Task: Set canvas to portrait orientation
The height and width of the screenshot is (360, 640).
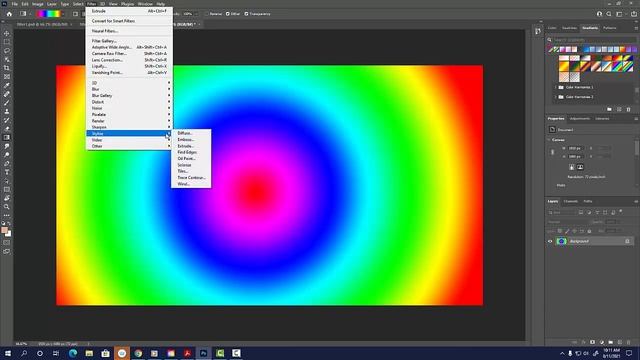Action: [x=572, y=167]
